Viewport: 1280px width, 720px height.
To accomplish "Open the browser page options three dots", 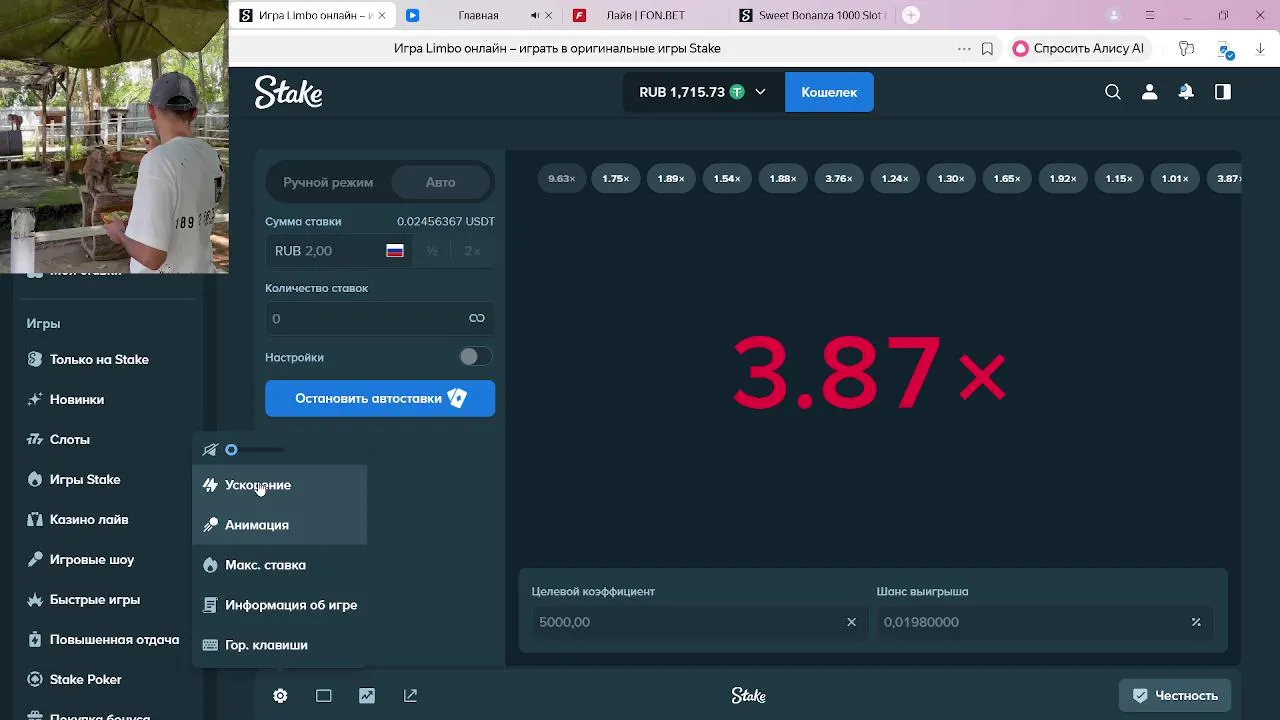I will pos(964,48).
